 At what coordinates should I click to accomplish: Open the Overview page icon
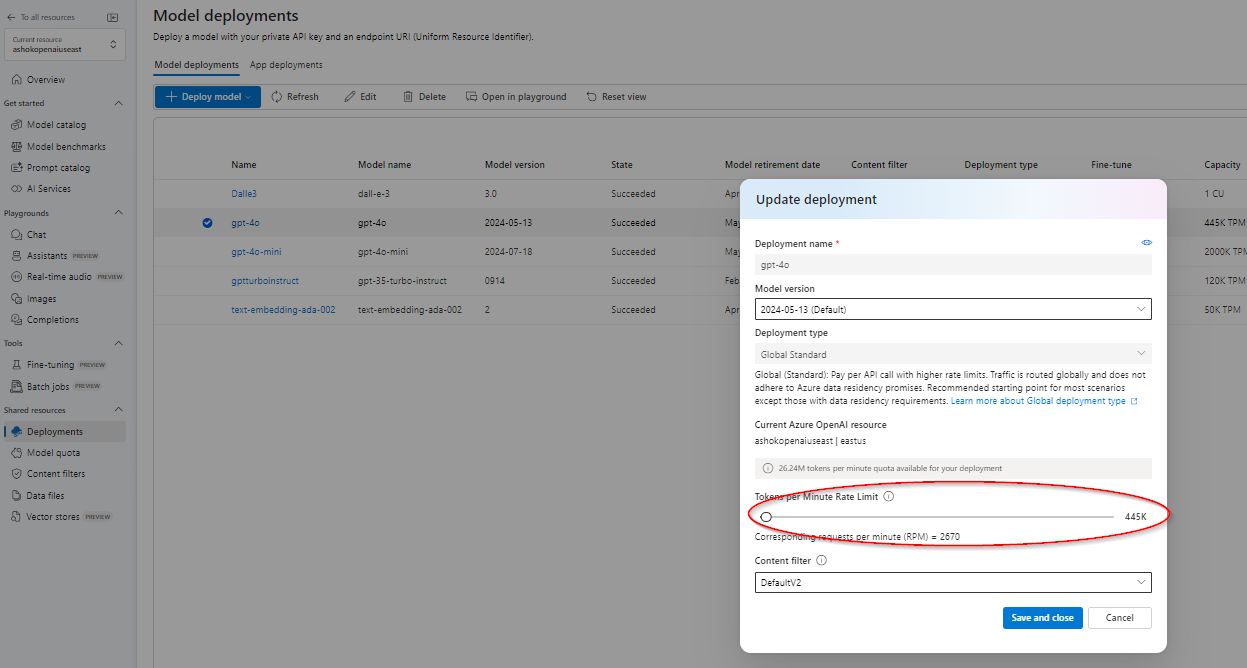click(x=16, y=80)
